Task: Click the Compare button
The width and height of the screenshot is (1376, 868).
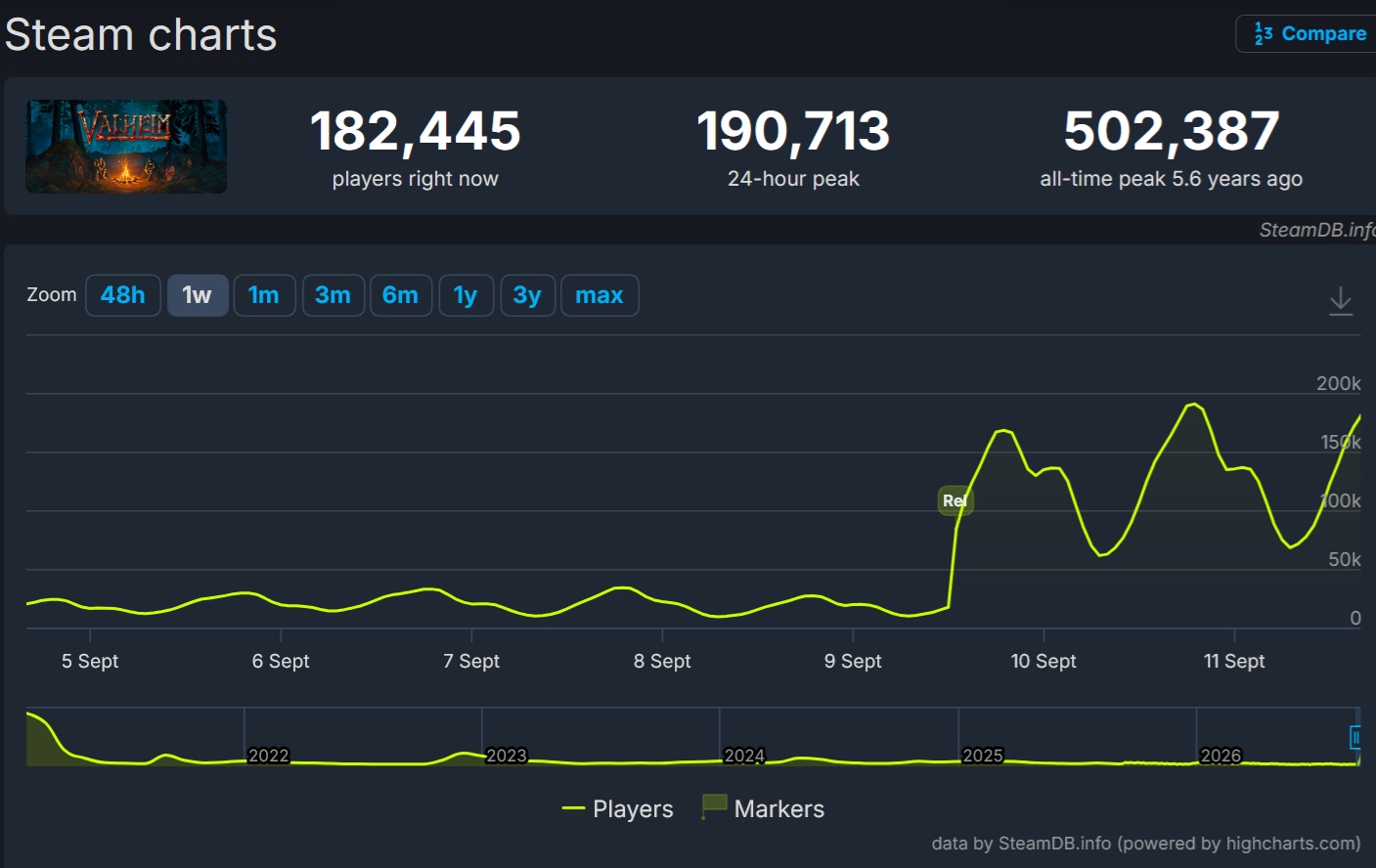Action: (x=1309, y=34)
